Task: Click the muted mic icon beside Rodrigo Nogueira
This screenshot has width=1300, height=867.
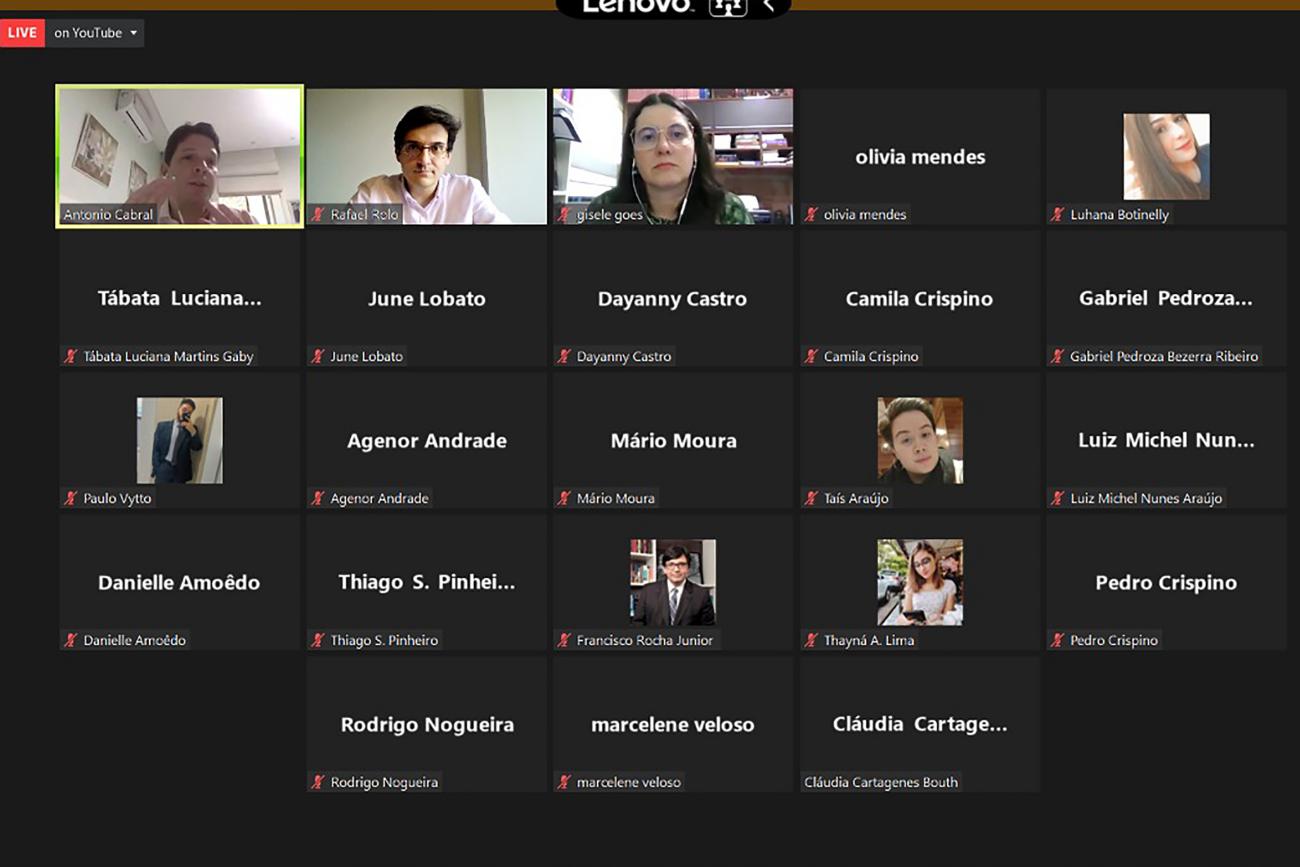Action: pyautogui.click(x=318, y=782)
